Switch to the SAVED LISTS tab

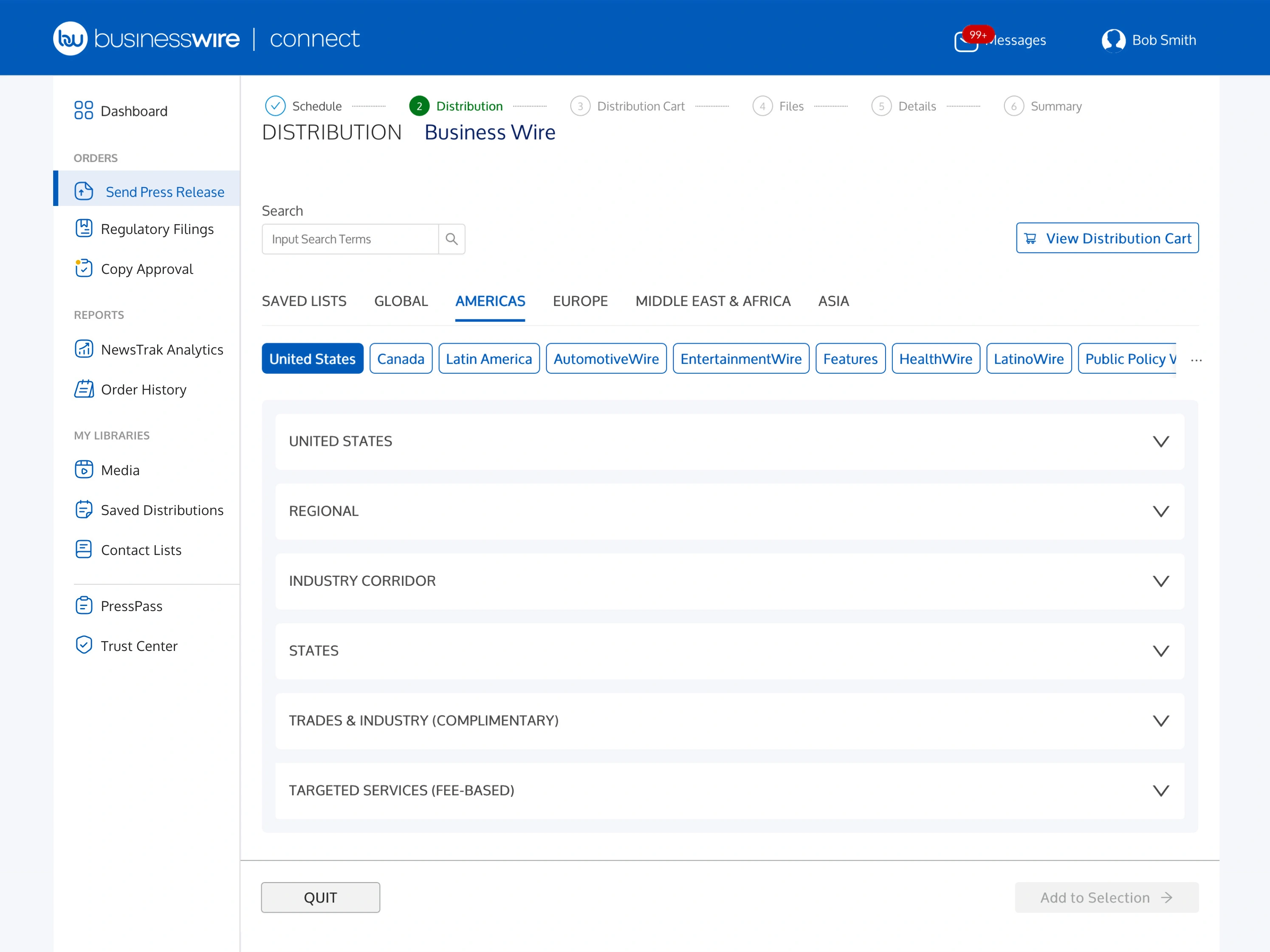pyautogui.click(x=304, y=301)
